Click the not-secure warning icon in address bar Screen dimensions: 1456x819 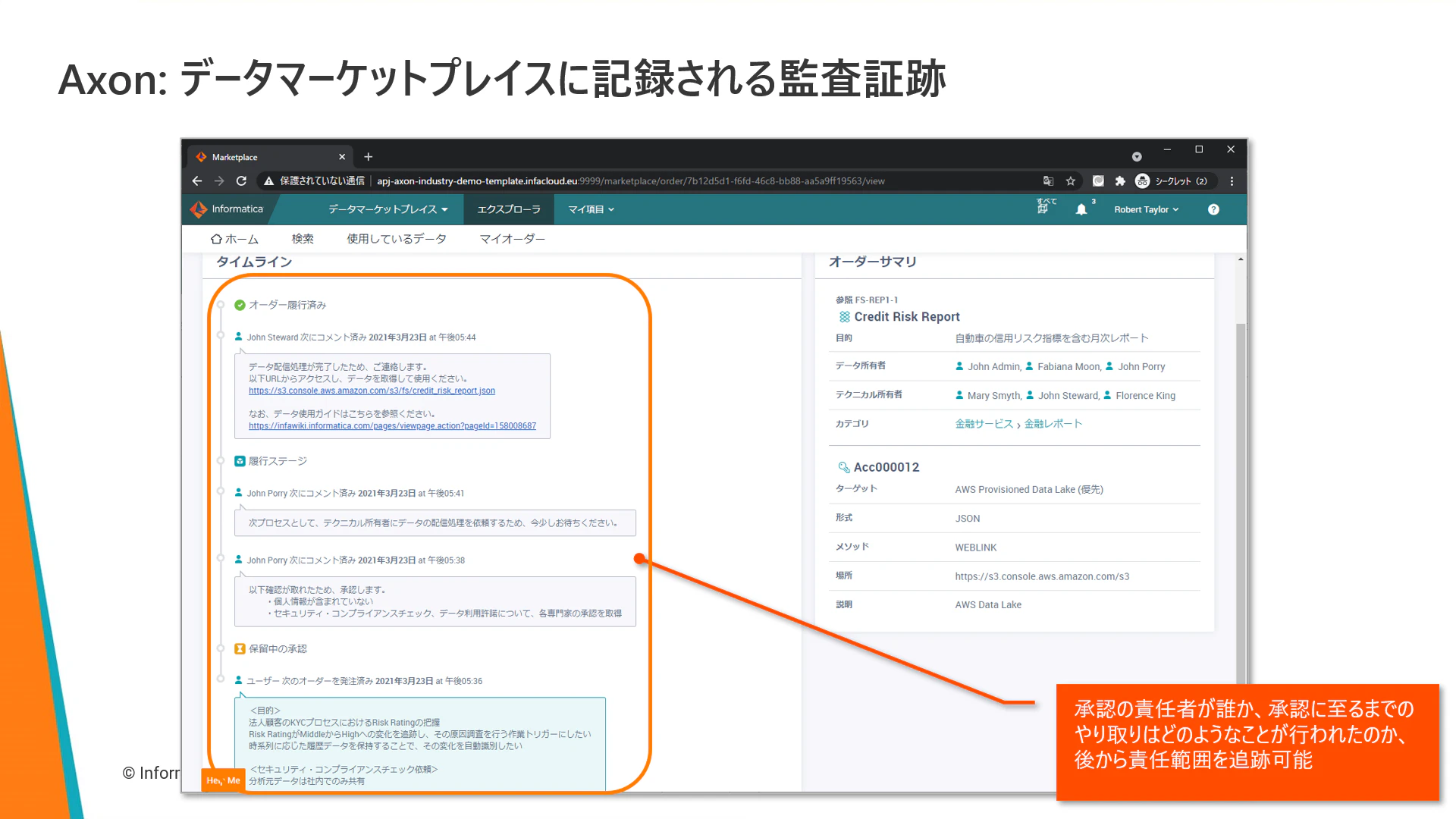tap(268, 181)
